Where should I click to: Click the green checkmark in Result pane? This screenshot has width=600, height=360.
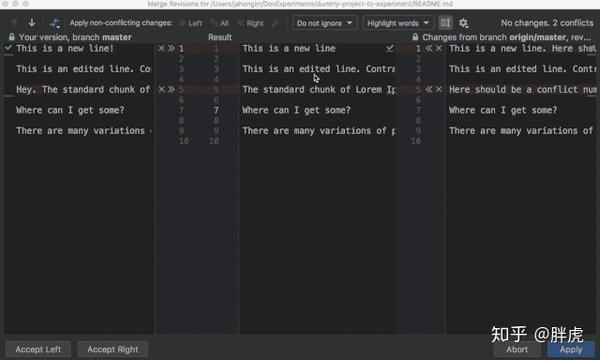tap(390, 48)
